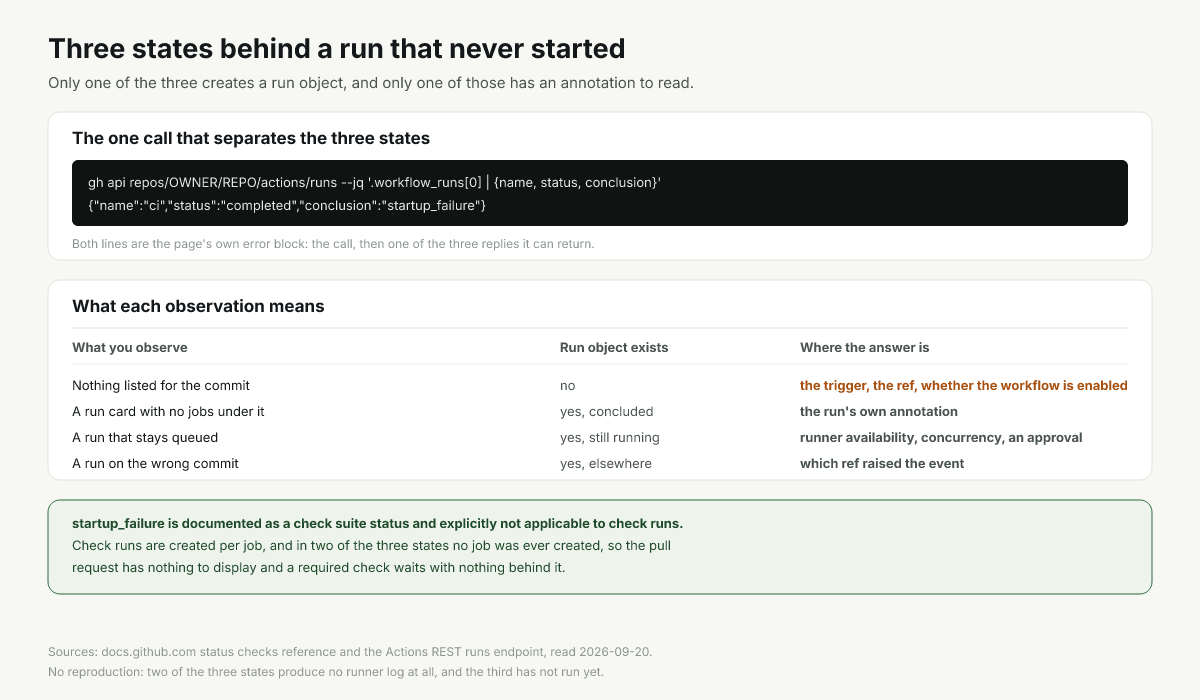Click the 'Sources: docs.github.com status checks reference' footnote
This screenshot has width=1200, height=700.
tap(350, 651)
